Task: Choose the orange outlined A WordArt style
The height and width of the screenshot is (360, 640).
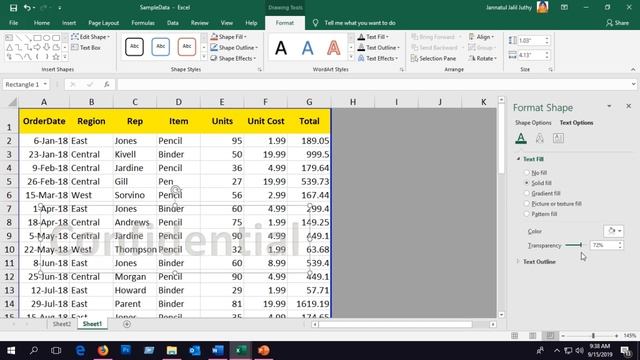Action: click(x=333, y=48)
